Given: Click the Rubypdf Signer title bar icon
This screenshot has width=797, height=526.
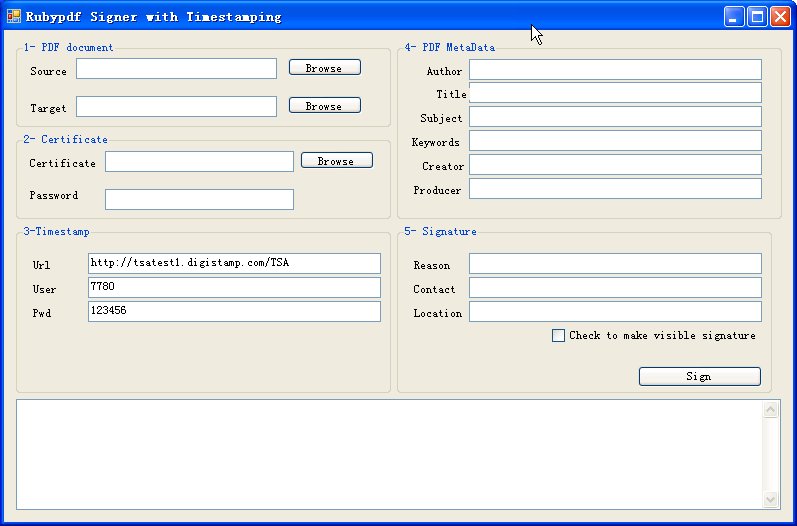Looking at the screenshot, I should [x=14, y=16].
